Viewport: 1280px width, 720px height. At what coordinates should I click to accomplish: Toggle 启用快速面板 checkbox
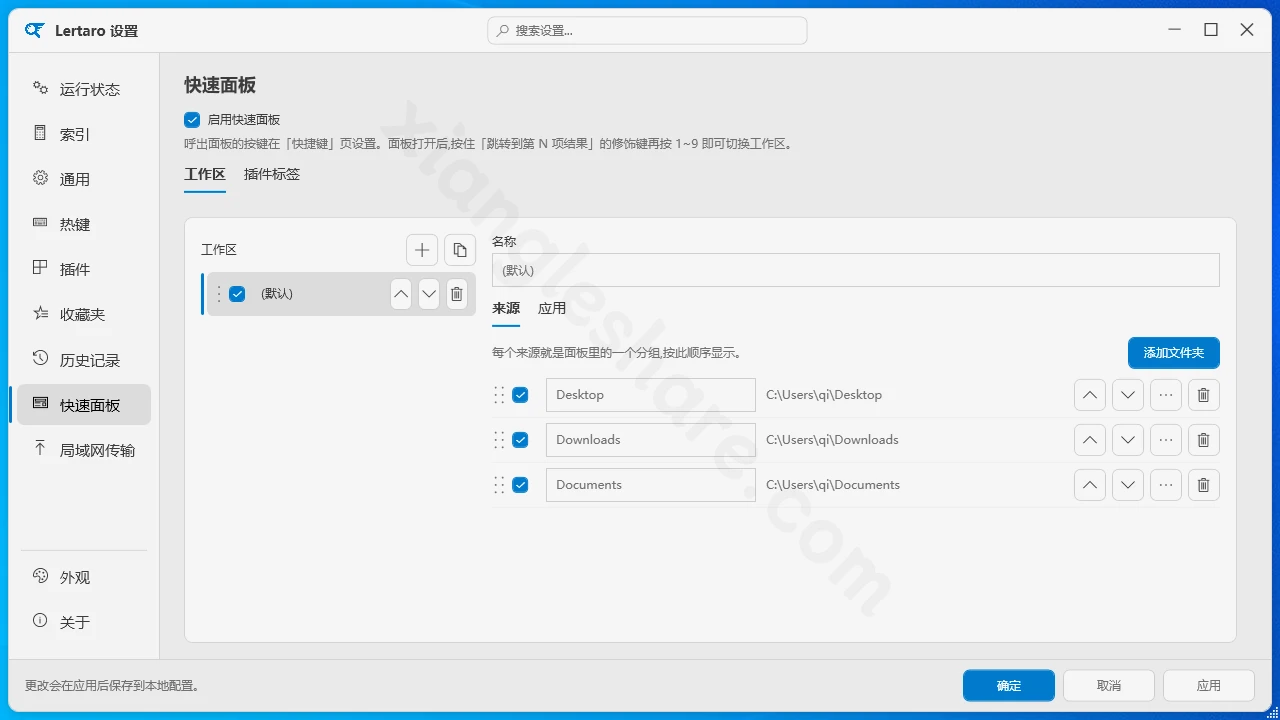(x=192, y=119)
